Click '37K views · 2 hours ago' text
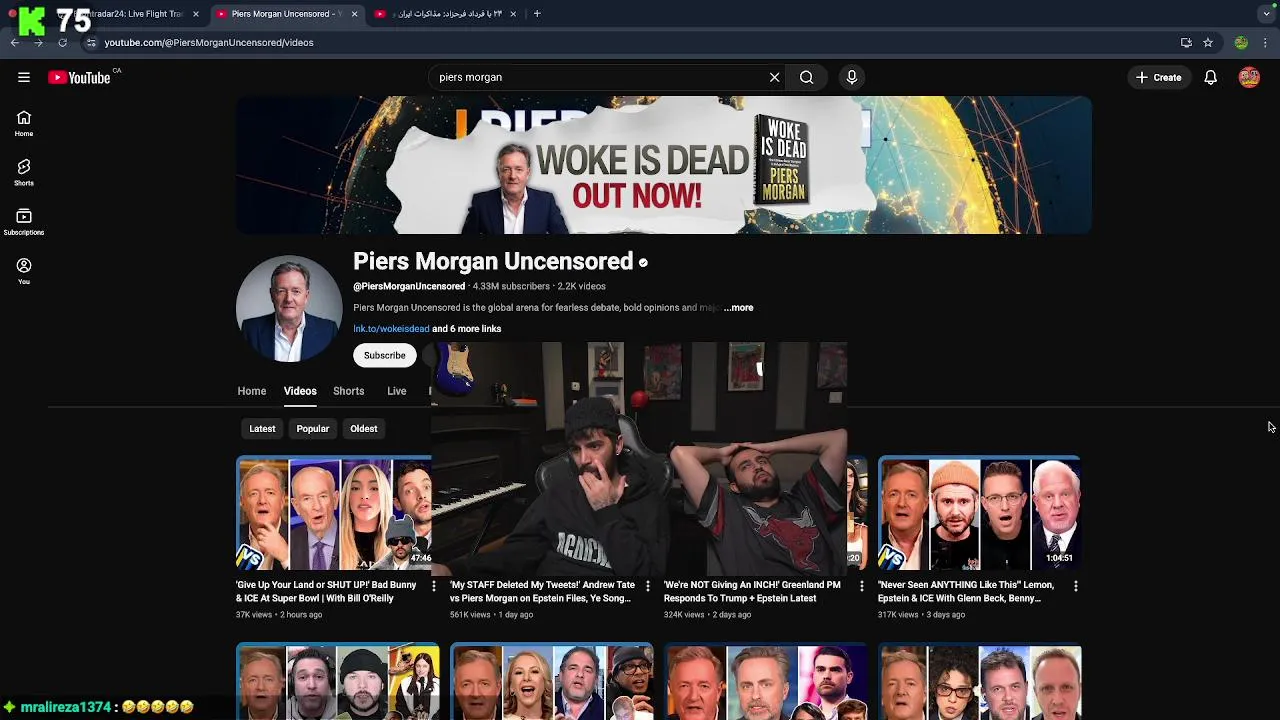 coord(279,615)
